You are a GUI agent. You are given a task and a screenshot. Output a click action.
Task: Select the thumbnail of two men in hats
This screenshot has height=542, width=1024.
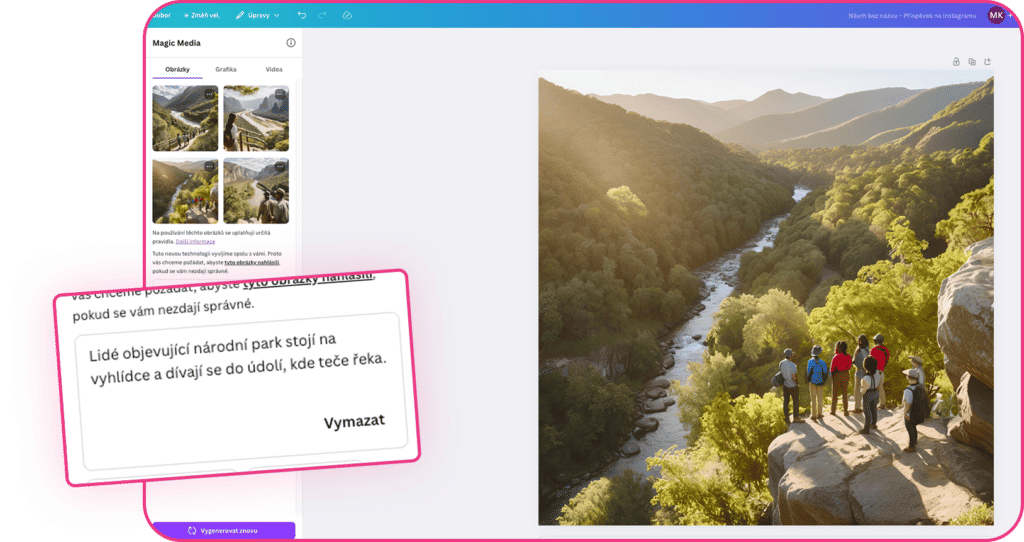pyautogui.click(x=256, y=191)
